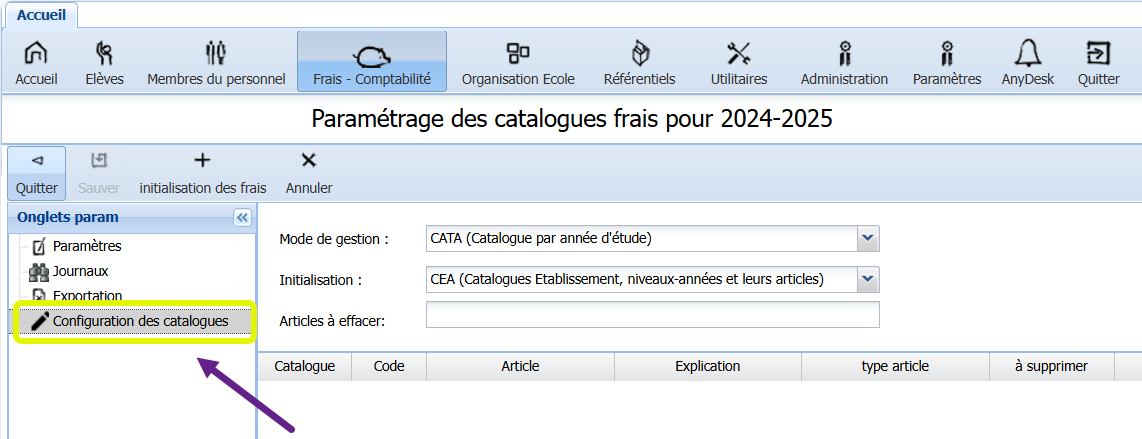The height and width of the screenshot is (439, 1142).
Task: Click the Annuler button
Action: tap(309, 173)
